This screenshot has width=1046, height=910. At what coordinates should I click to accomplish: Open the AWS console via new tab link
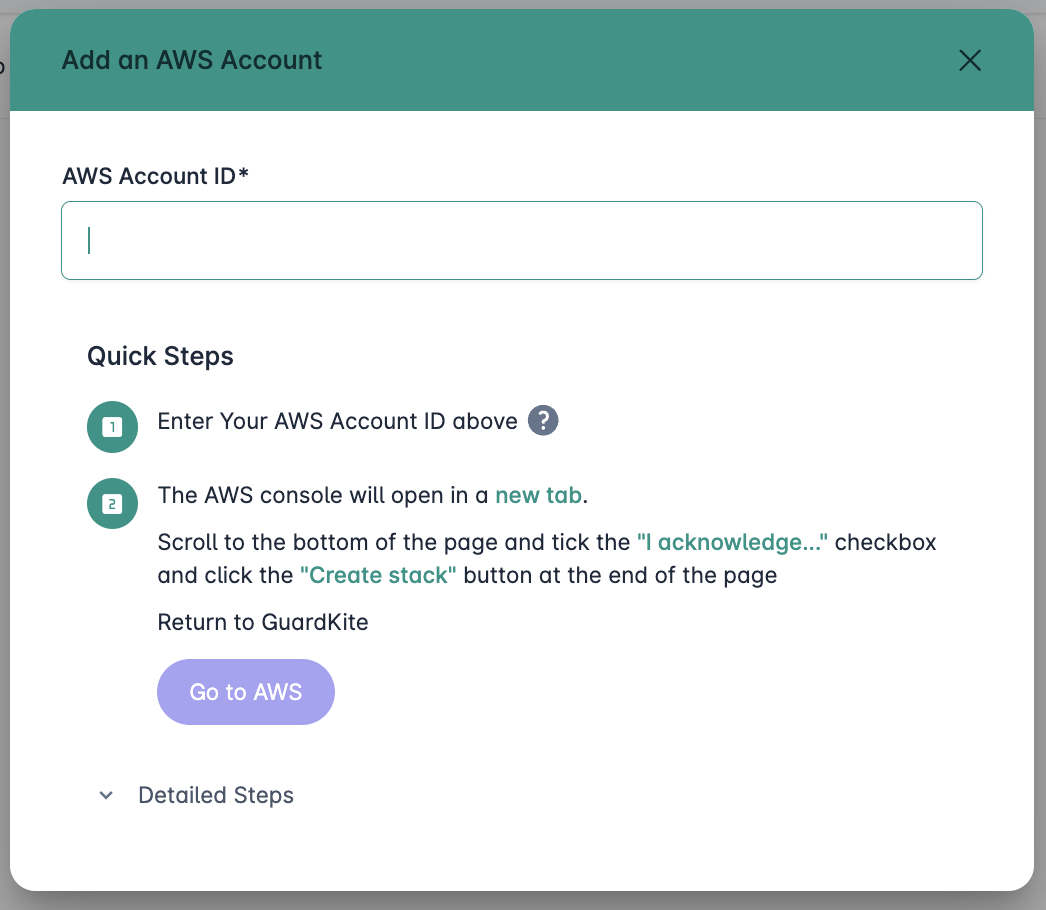[538, 494]
